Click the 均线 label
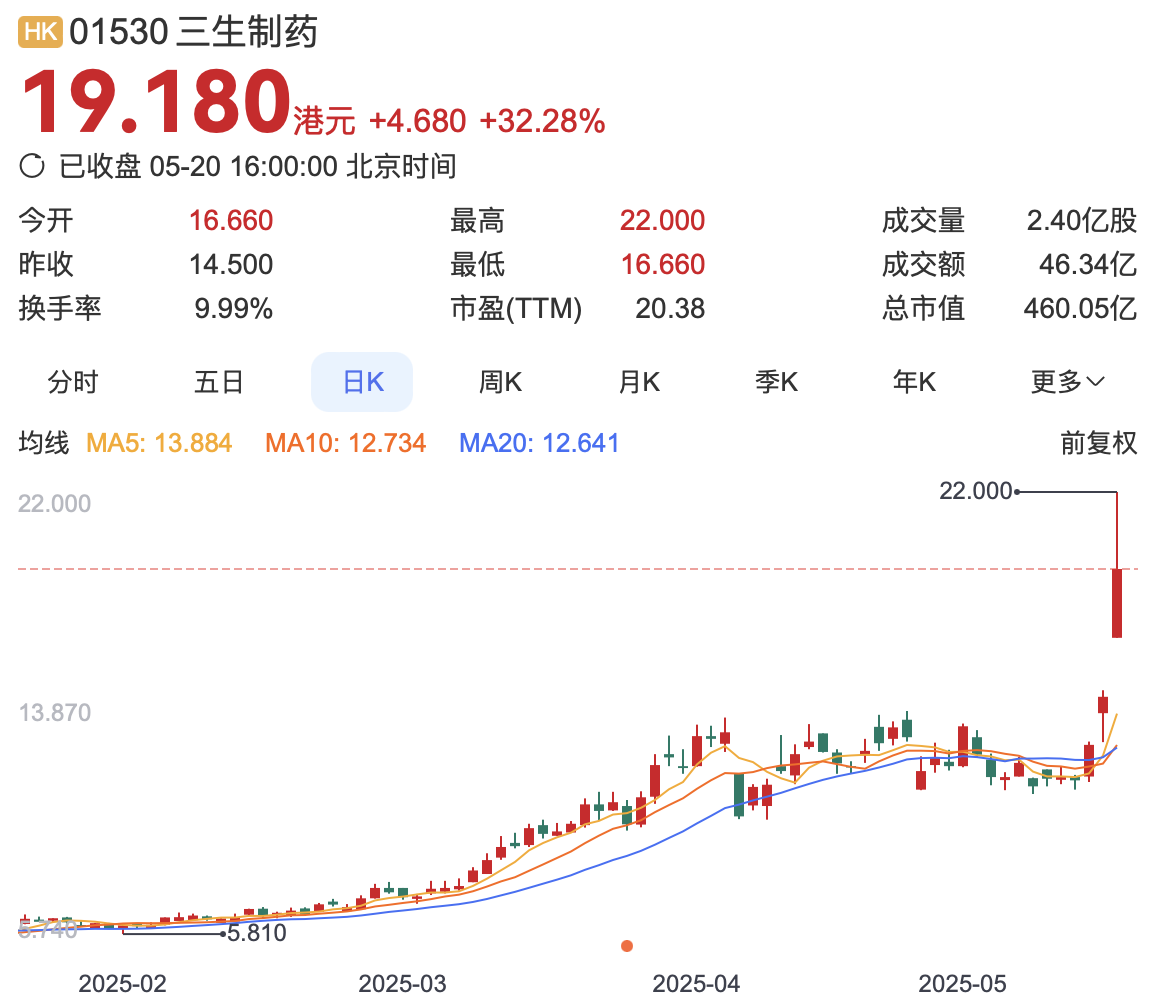The width and height of the screenshot is (1156, 1004). [x=43, y=443]
